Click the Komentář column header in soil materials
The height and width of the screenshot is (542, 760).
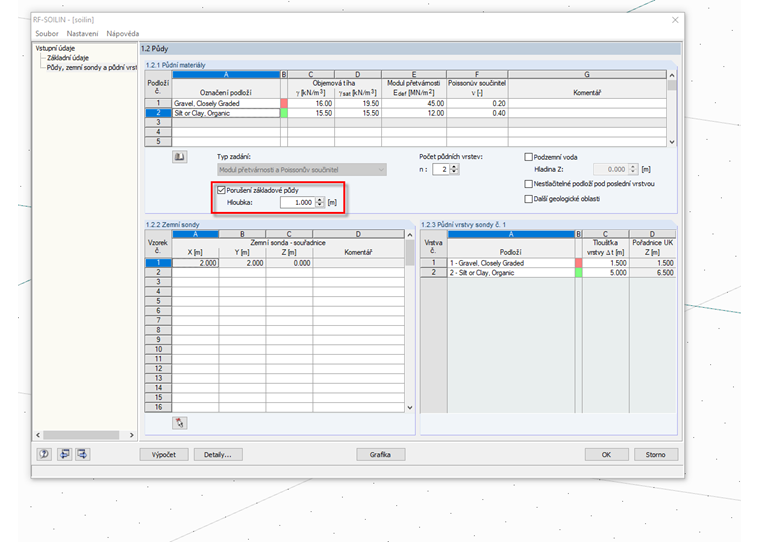point(587,93)
